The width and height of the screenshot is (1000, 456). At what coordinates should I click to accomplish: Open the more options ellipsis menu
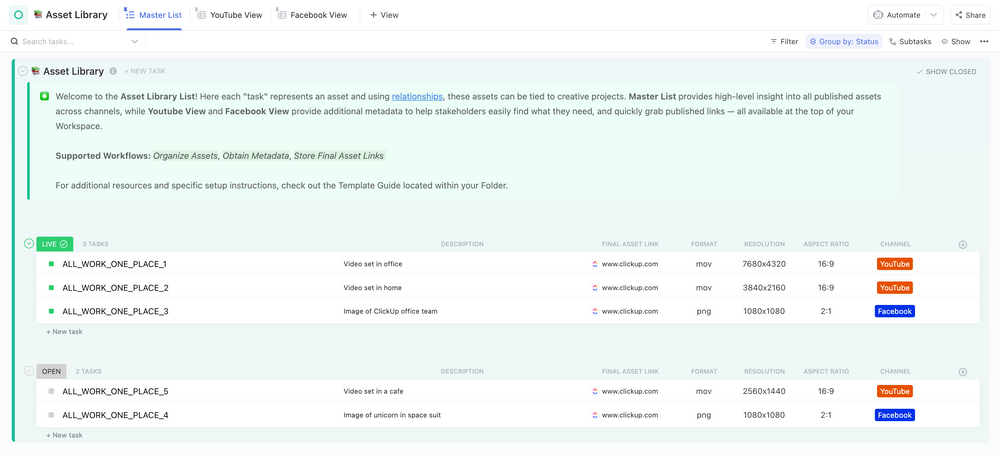pyautogui.click(x=984, y=42)
